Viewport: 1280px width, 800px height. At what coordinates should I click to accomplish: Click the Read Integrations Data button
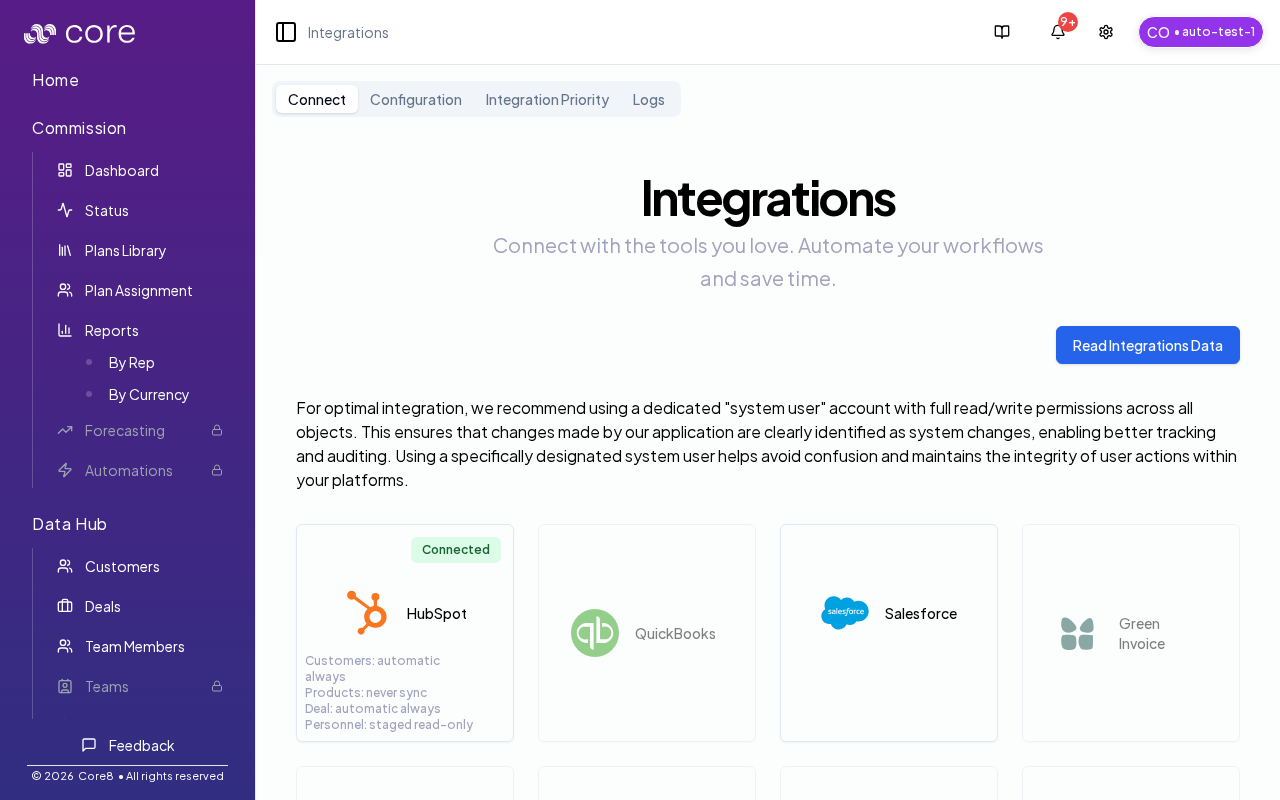[1147, 345]
